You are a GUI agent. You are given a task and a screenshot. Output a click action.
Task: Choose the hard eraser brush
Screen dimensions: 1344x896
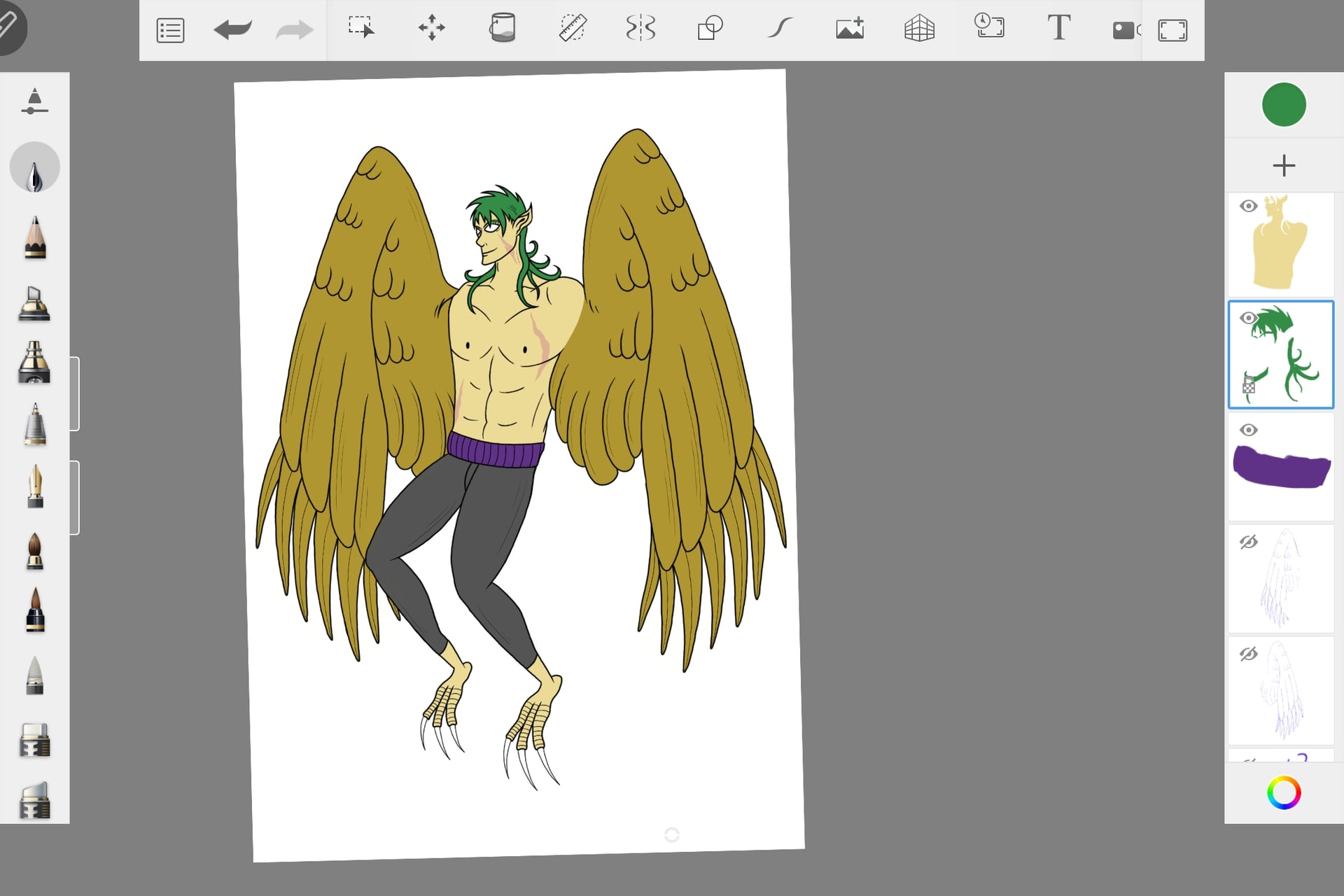tap(34, 739)
